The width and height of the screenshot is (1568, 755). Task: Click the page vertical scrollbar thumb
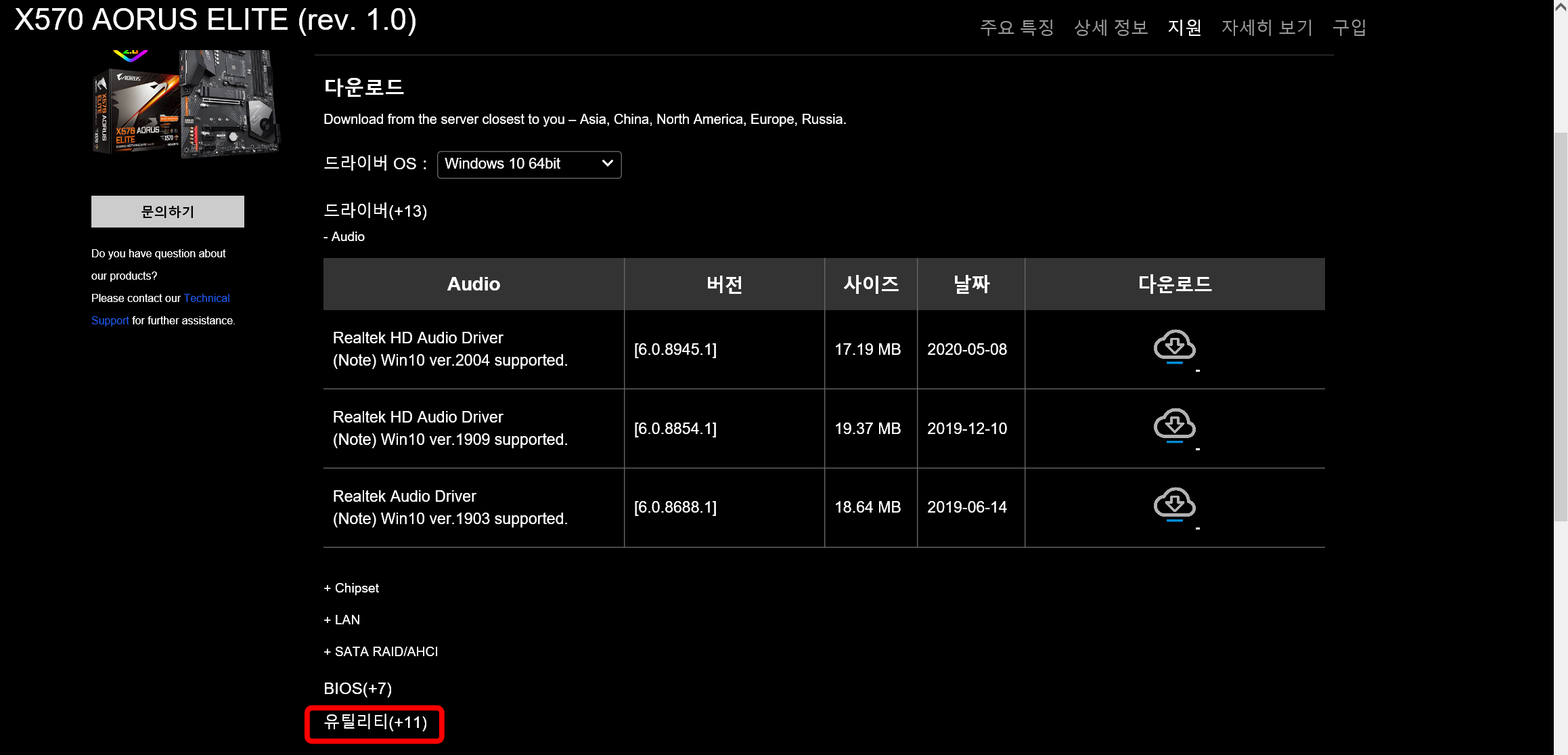click(1561, 325)
